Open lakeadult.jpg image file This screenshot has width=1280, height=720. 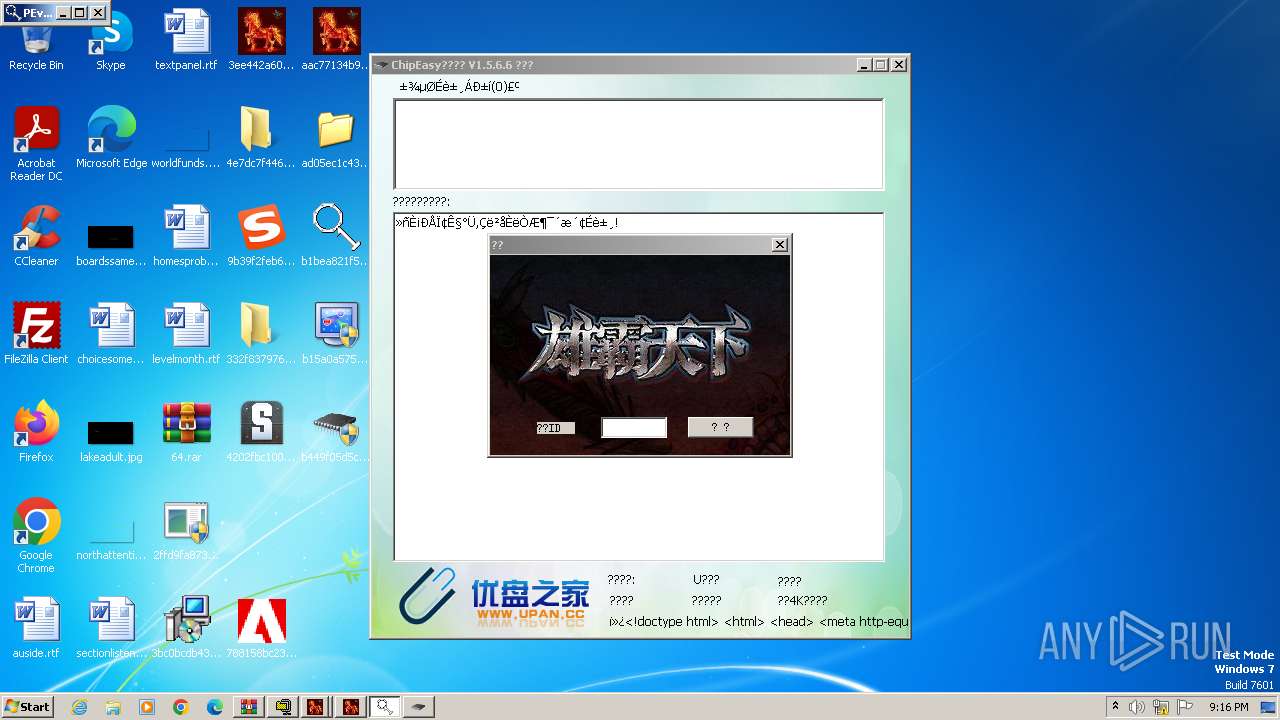(111, 440)
